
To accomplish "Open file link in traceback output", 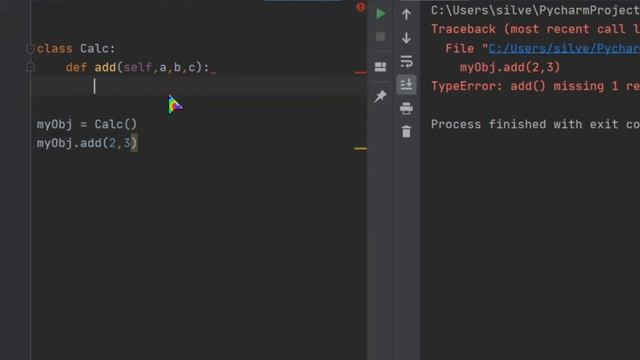I will (564, 49).
